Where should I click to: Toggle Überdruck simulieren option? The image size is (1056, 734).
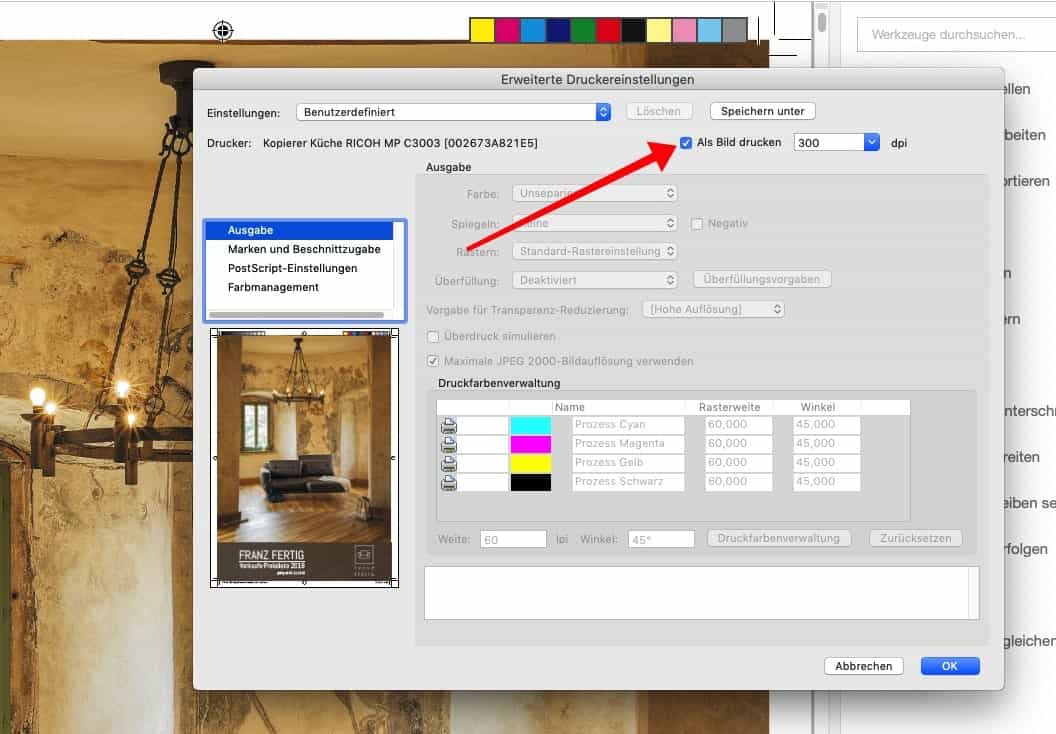point(433,337)
